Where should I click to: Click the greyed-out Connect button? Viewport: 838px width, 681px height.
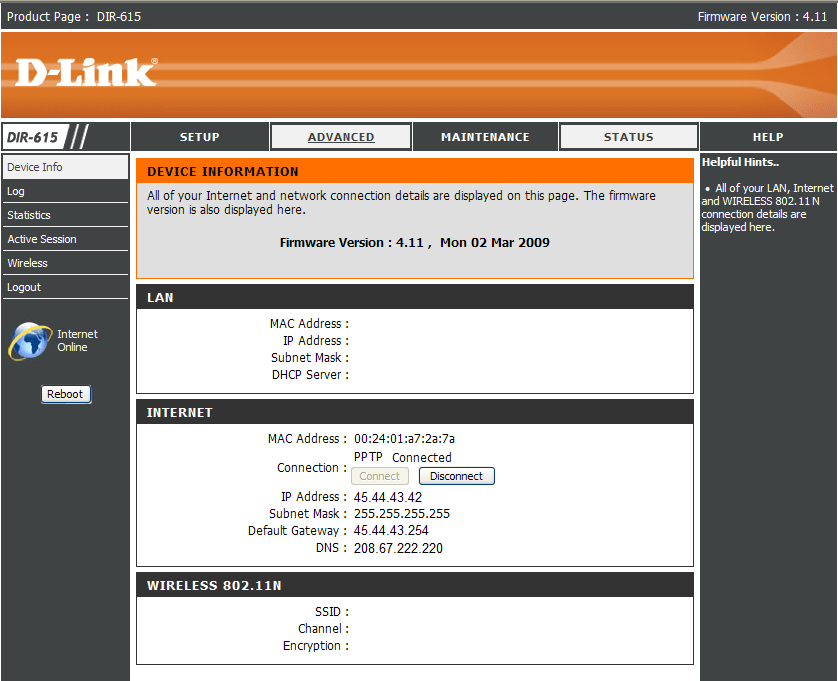[379, 476]
